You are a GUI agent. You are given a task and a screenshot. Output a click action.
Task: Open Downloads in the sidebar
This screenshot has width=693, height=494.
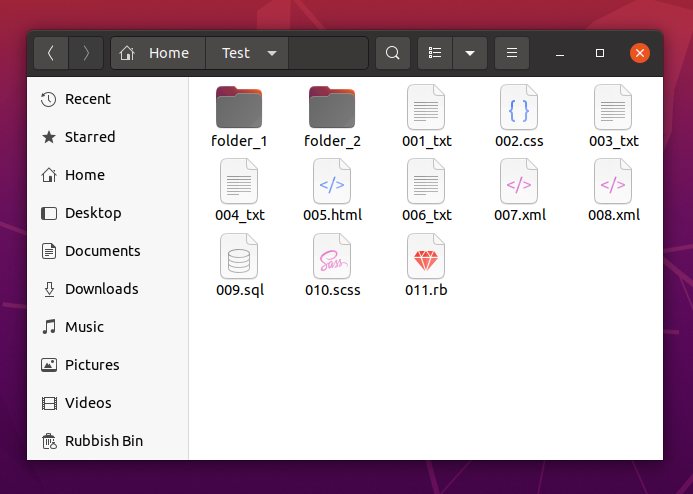(x=108, y=289)
